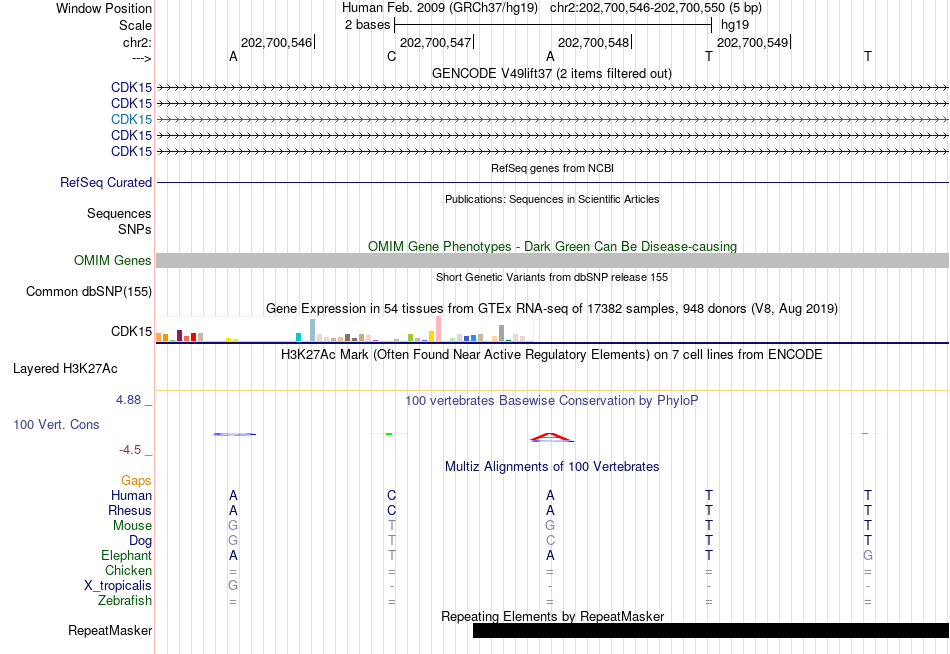Select the Human species row label
950x654 pixels.
(x=131, y=496)
